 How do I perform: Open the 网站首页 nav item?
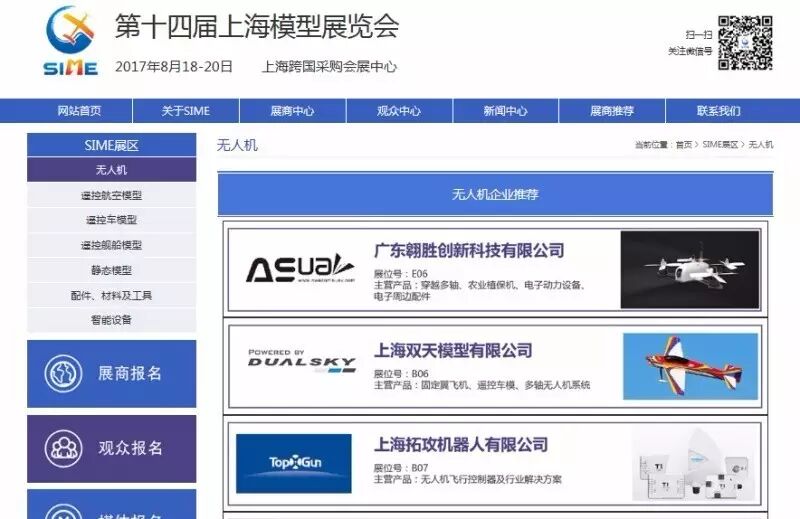(79, 111)
